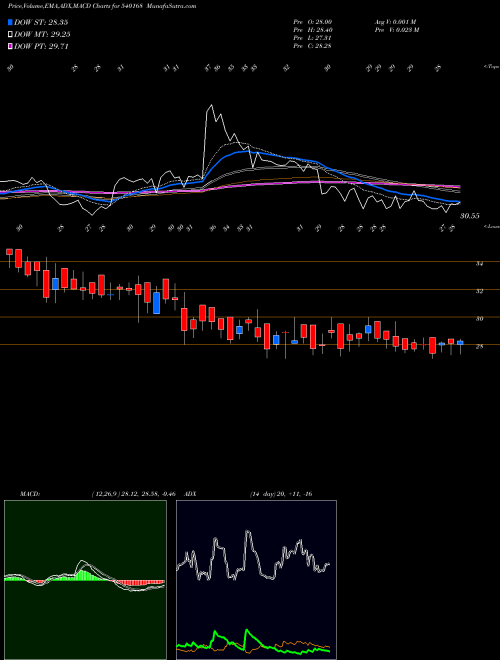Image resolution: width=500 pixels, height=660 pixels.
Task: Click the 'MACD:' panel heading
Action: pyautogui.click(x=30, y=494)
